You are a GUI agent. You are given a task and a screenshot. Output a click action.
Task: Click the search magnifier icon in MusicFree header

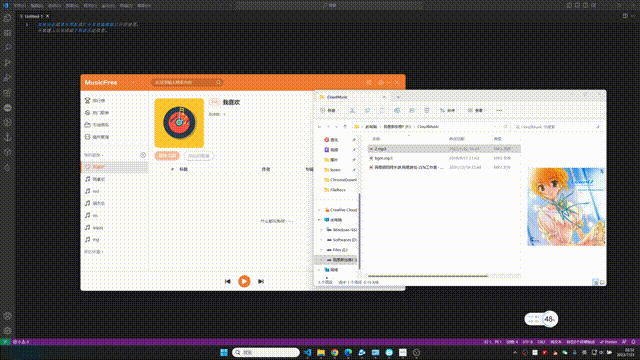pos(218,82)
